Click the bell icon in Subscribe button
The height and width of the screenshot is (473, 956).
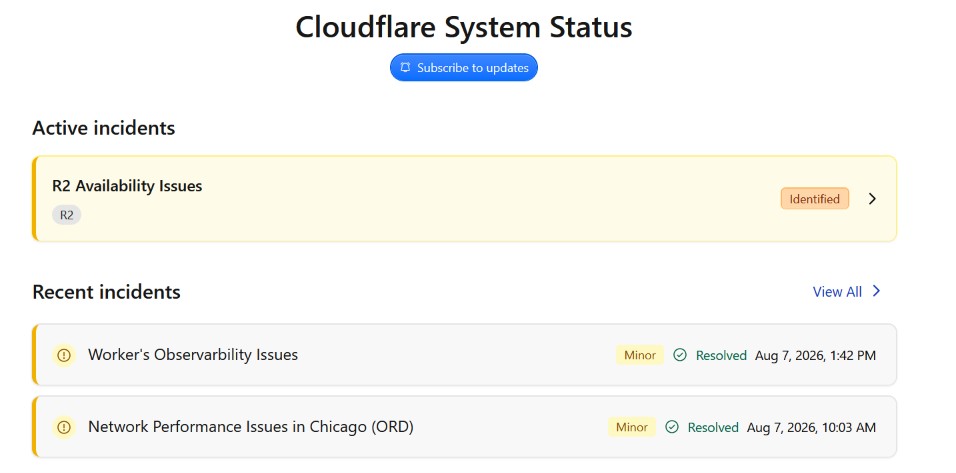405,68
